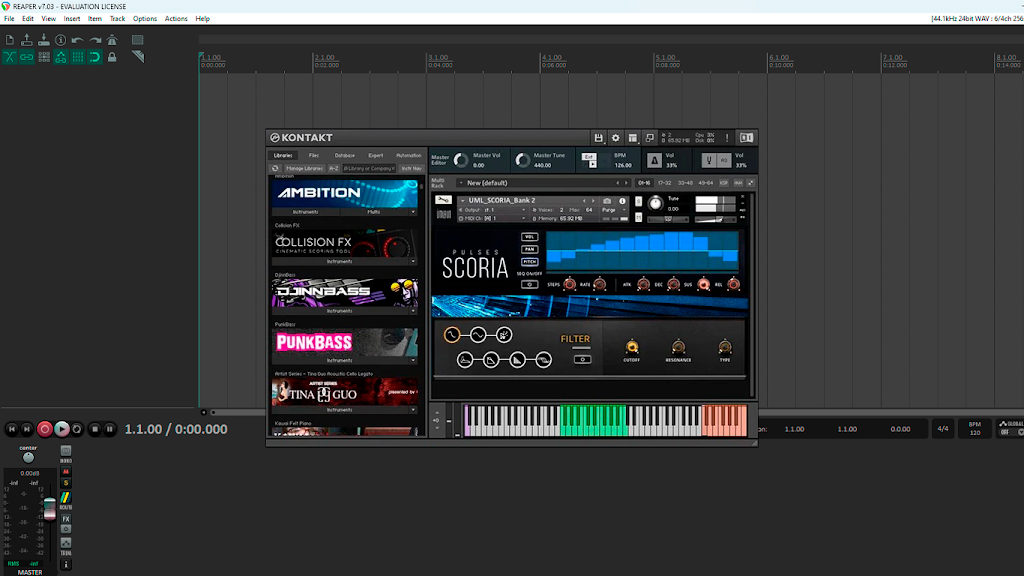Toggle grid lines toolbar icon
The image size is (1024, 576).
pyautogui.click(x=78, y=57)
